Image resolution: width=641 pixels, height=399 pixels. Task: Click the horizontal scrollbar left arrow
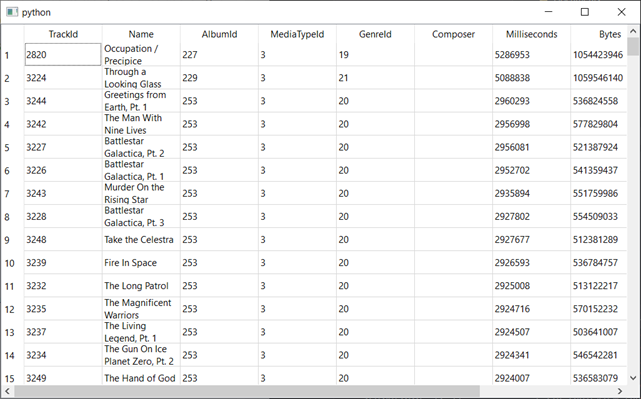(x=7, y=391)
